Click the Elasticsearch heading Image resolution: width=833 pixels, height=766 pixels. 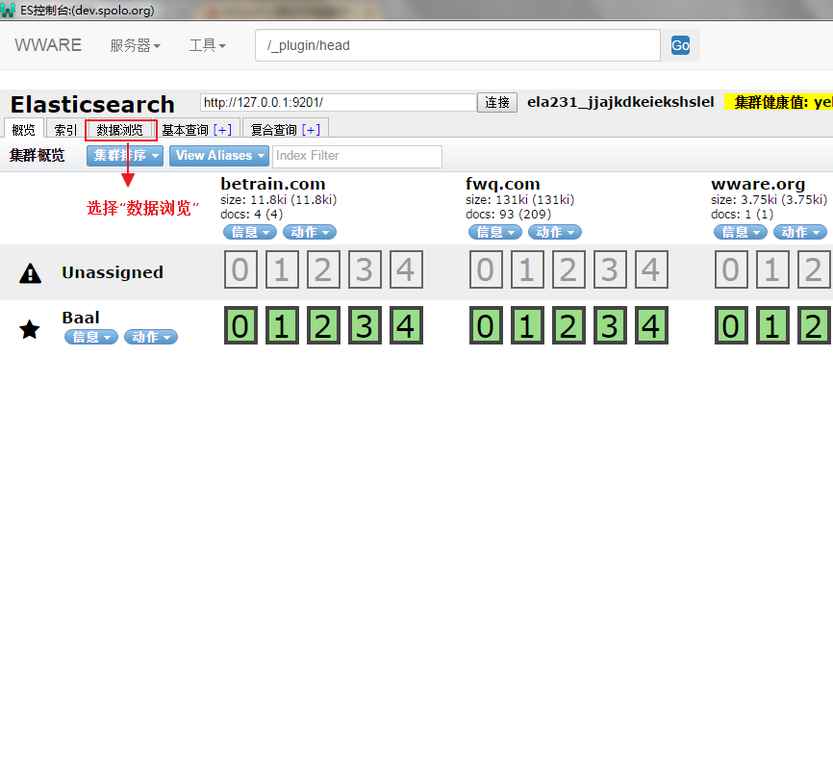(x=92, y=104)
